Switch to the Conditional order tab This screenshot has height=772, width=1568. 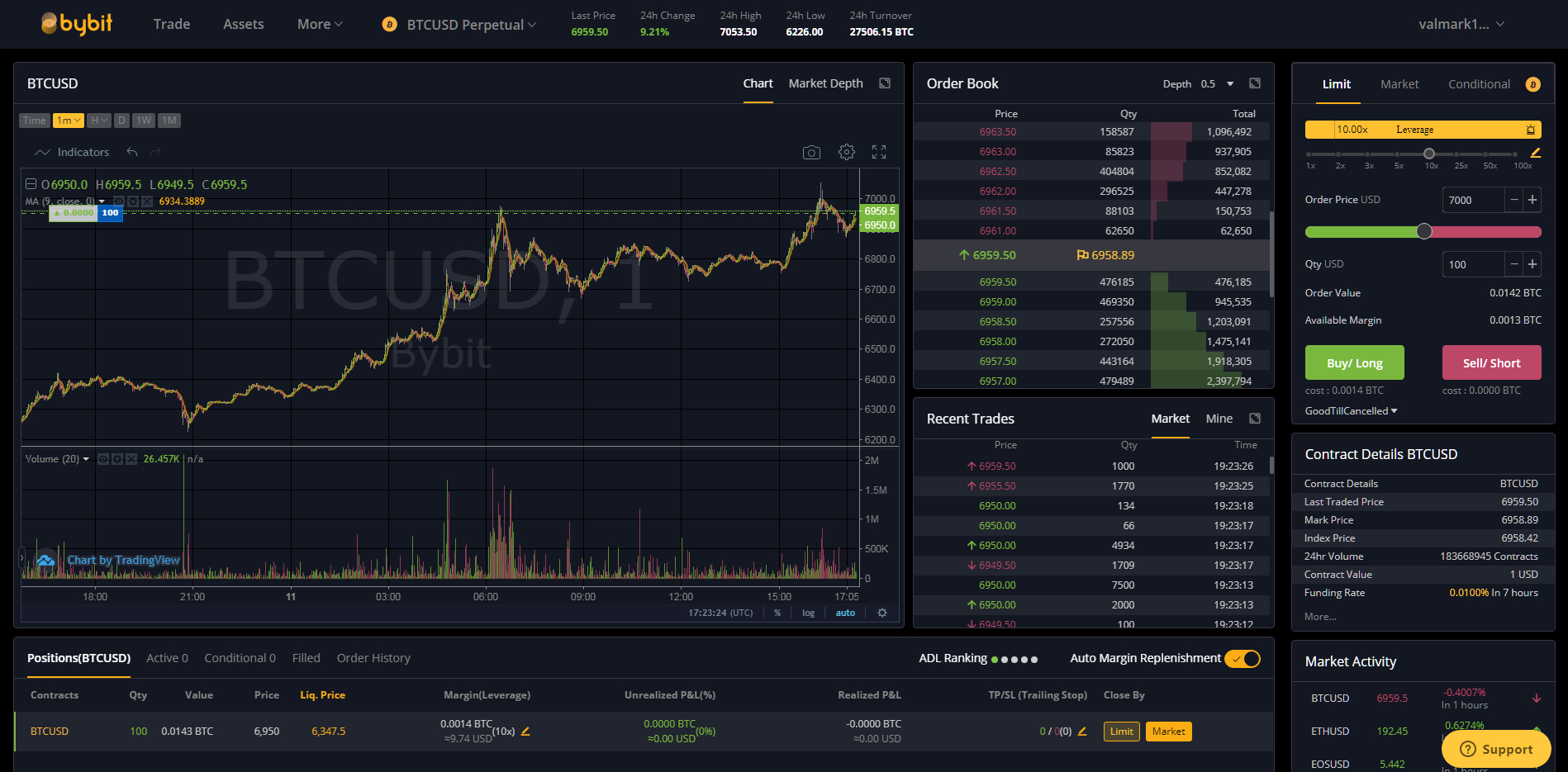click(x=1479, y=84)
